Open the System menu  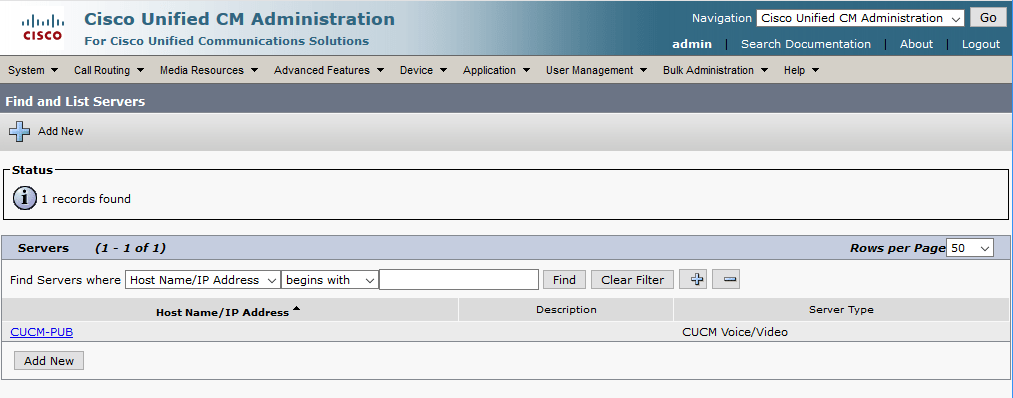(x=33, y=70)
